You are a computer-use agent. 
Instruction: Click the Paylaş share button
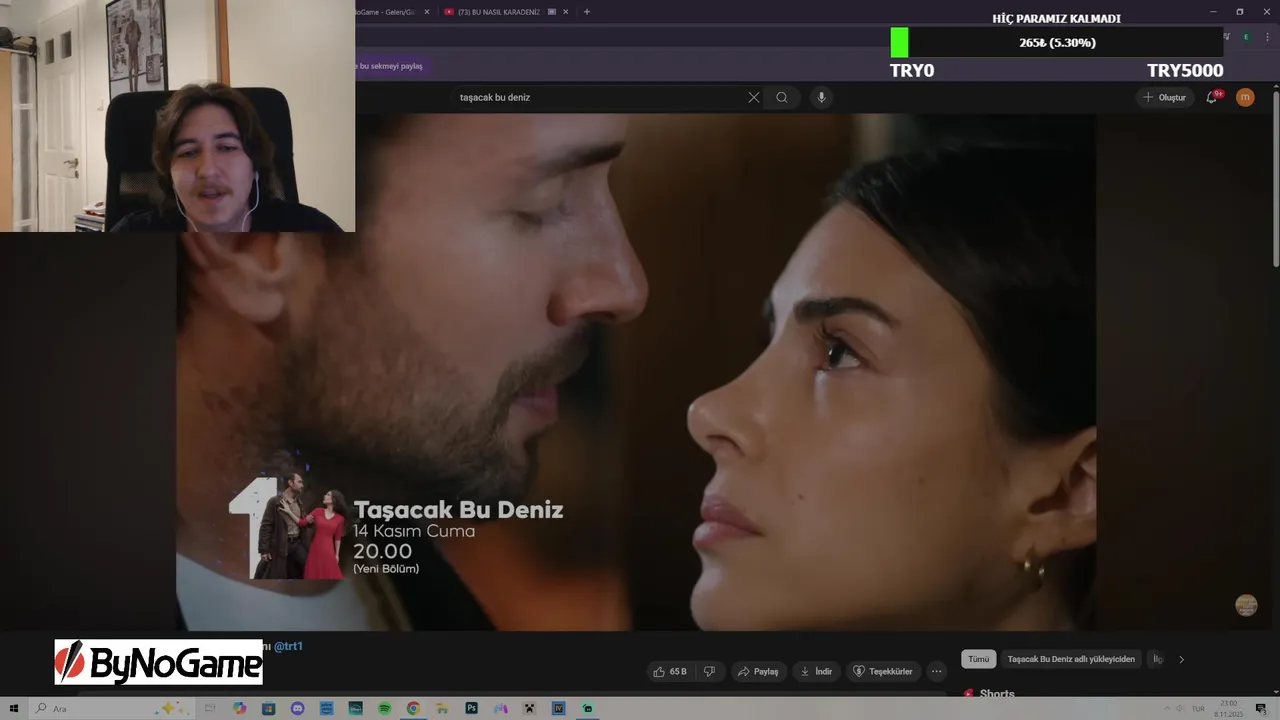[759, 671]
